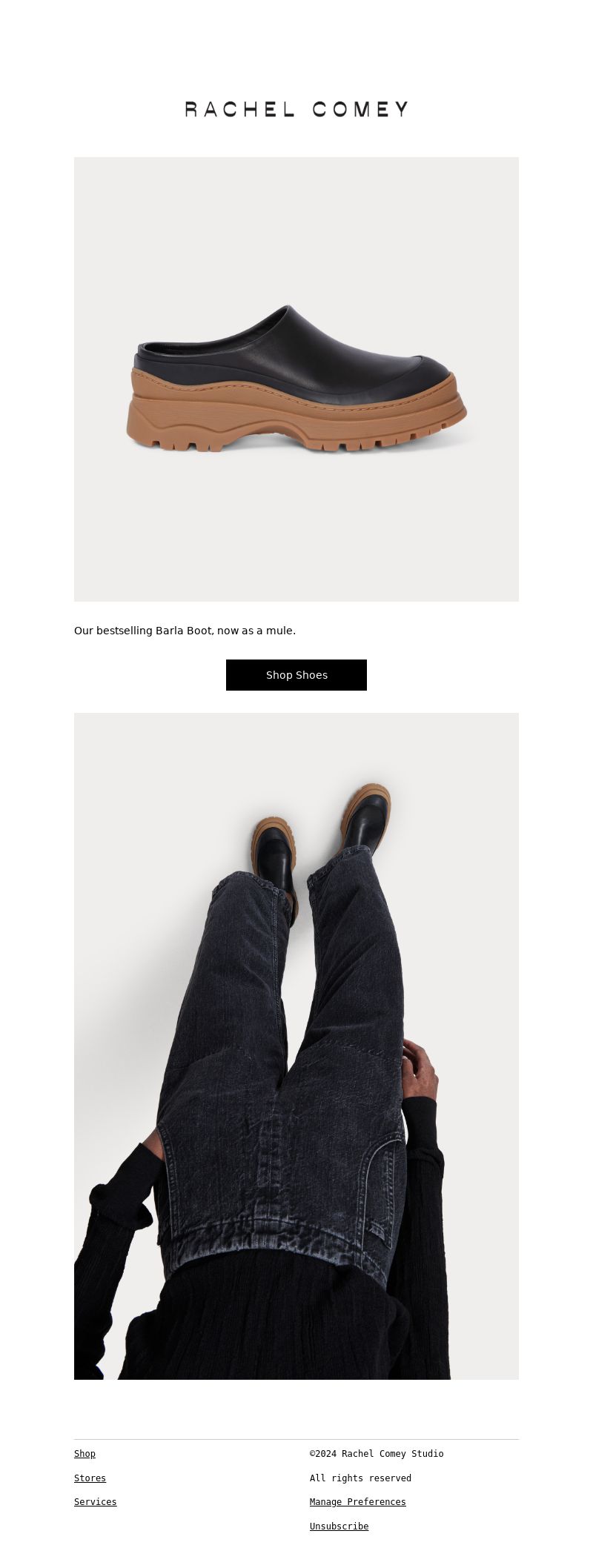Click the Rachel Comey logo header
593x1568 pixels.
(x=296, y=109)
